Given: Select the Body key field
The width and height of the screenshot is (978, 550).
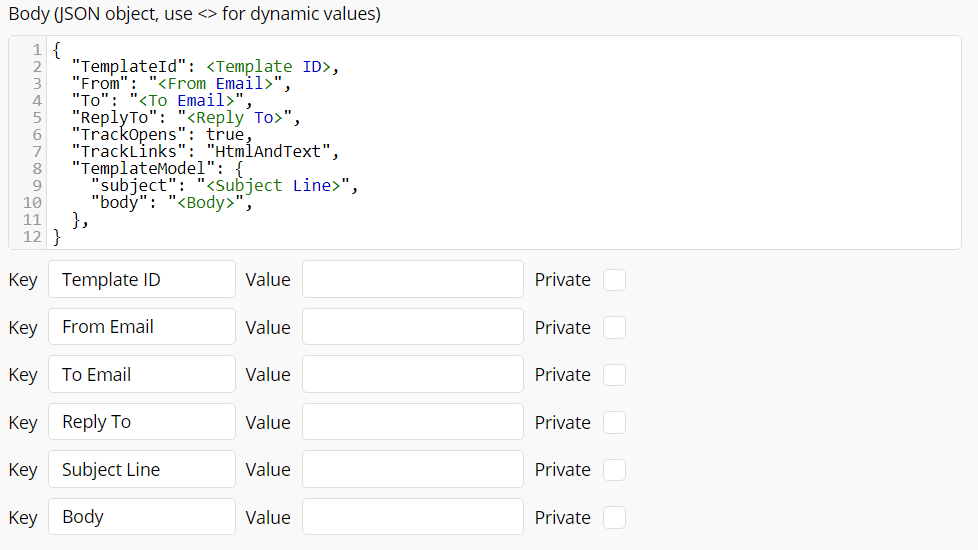Looking at the screenshot, I should (x=141, y=517).
